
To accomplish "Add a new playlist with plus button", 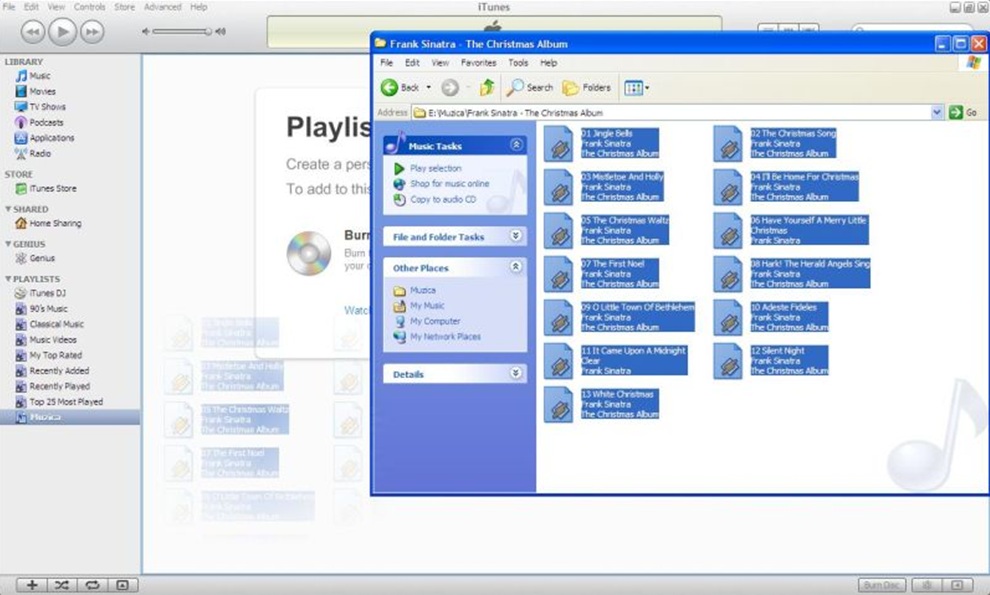I will point(31,585).
